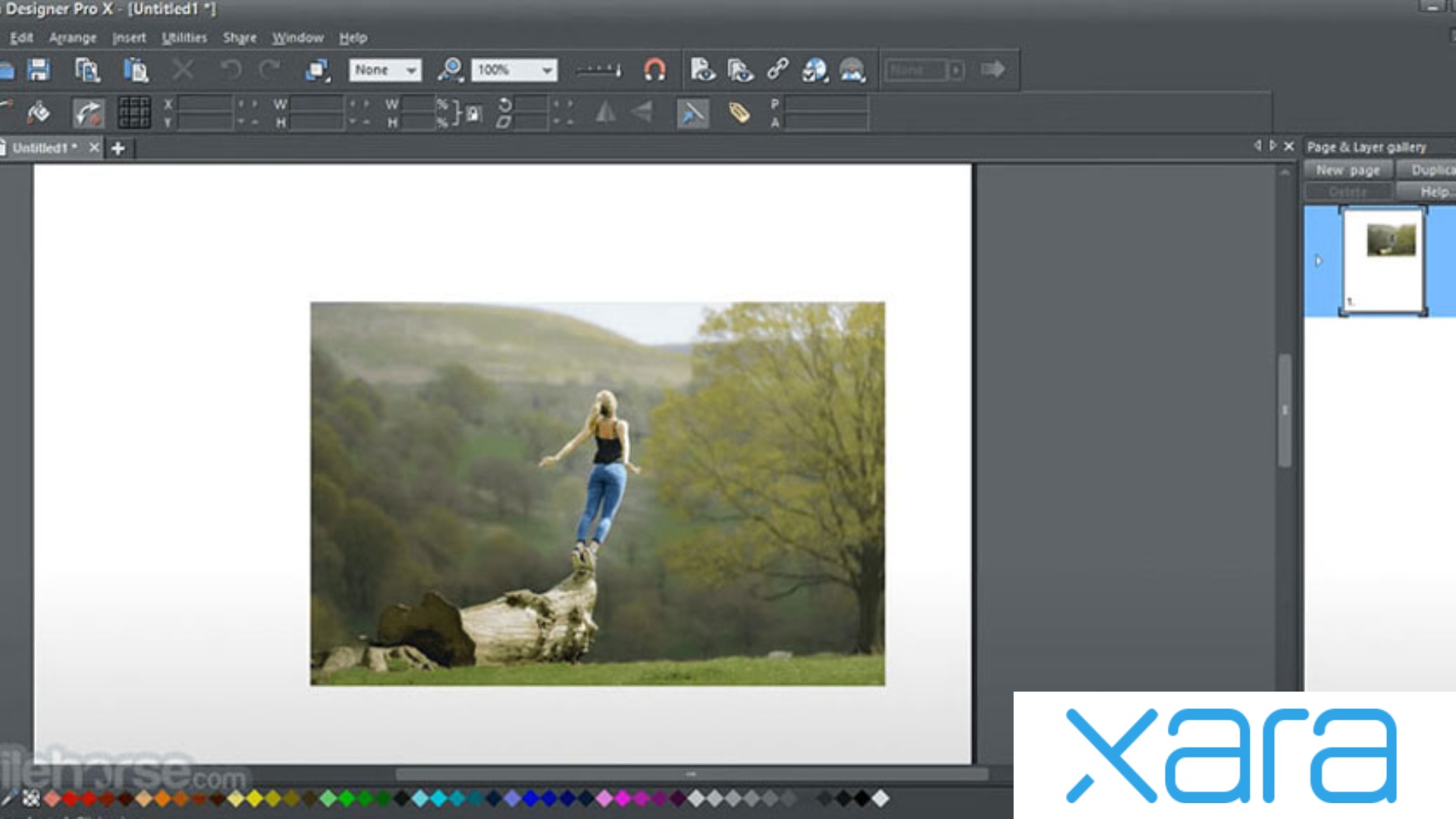Screen dimensions: 1456x819
Task: Click the Redo arrow icon
Action: tap(270, 70)
